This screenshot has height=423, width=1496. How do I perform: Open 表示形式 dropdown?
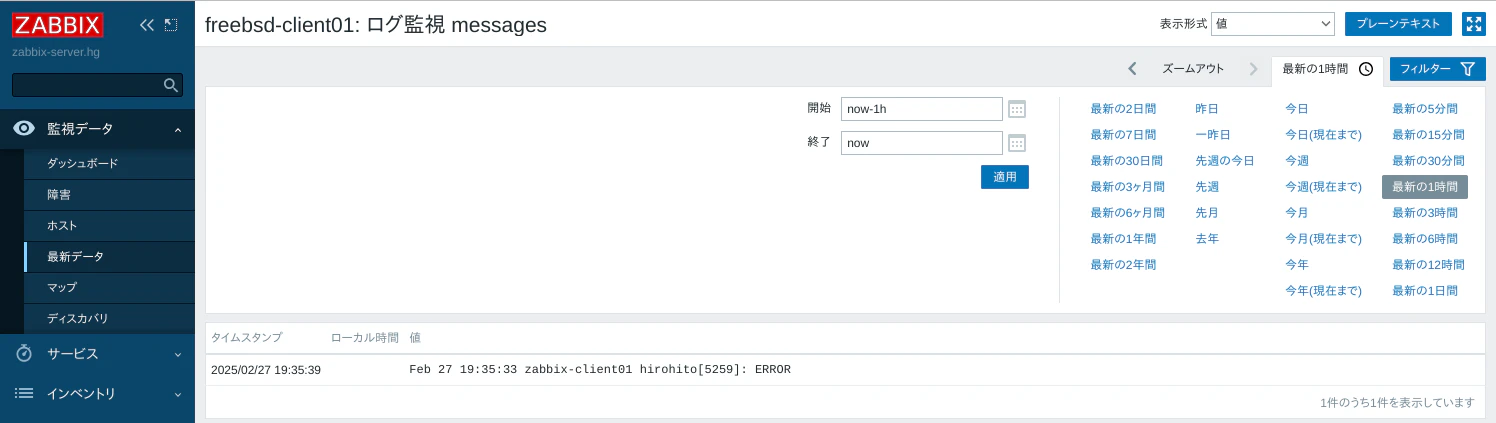[x=1273, y=24]
